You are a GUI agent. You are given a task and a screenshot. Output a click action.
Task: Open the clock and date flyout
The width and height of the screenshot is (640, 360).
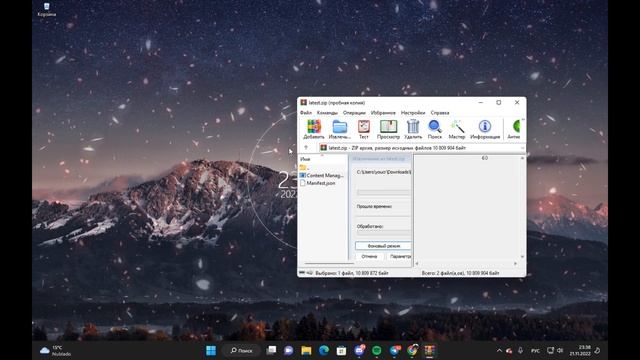(x=580, y=350)
